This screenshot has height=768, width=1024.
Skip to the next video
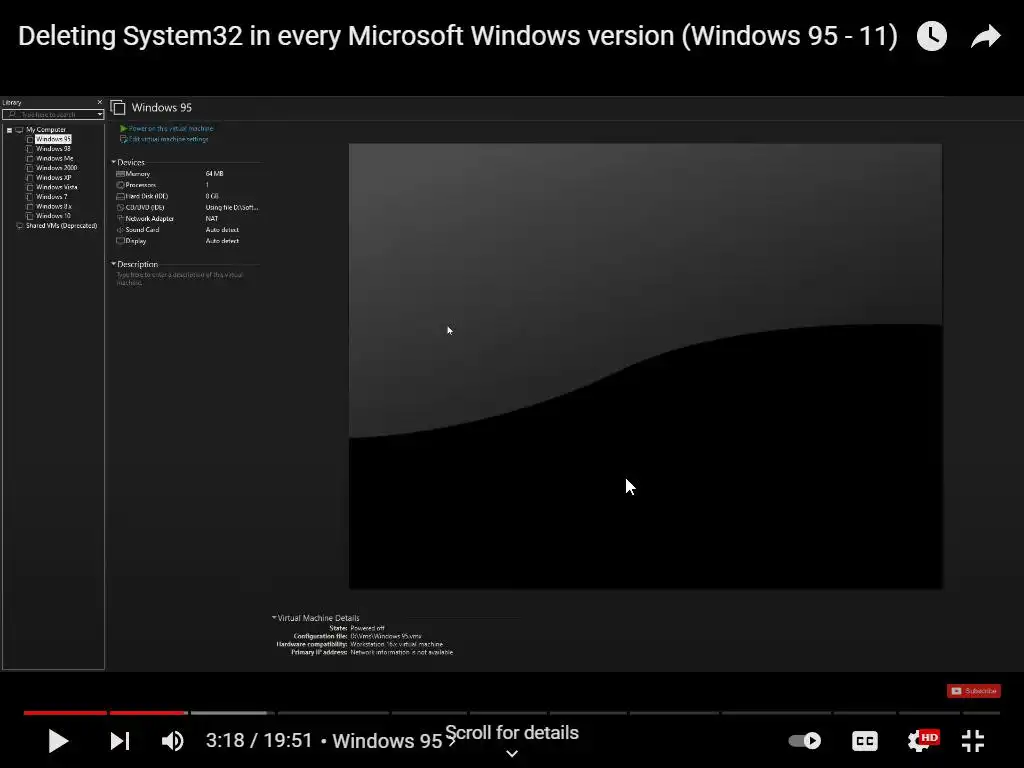120,741
